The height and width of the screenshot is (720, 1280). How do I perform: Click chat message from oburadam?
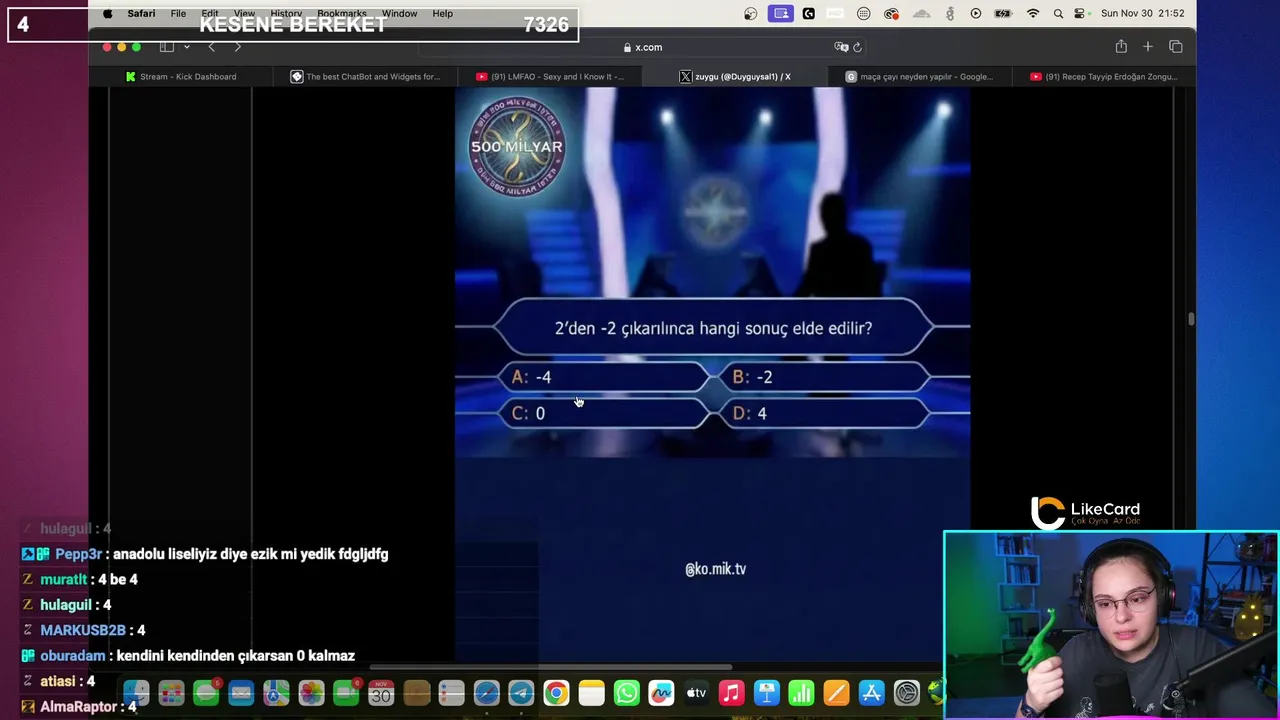coord(188,656)
